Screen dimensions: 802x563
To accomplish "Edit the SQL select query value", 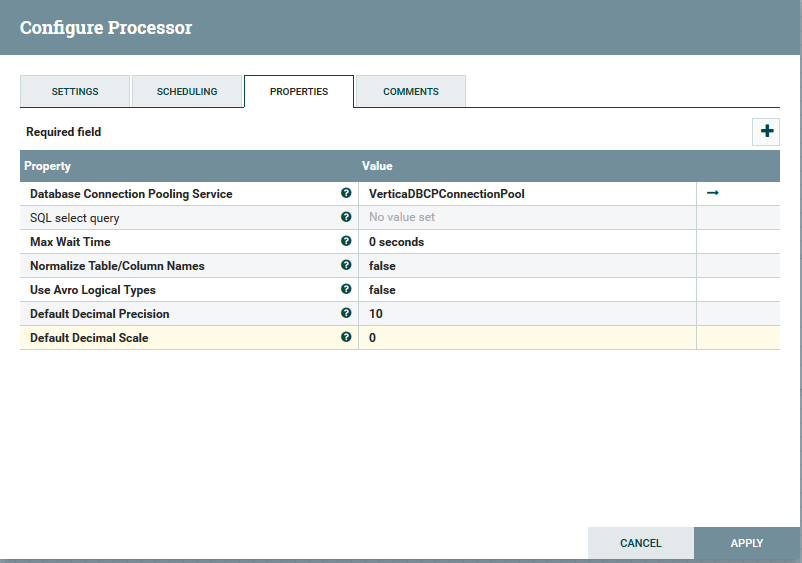I will tap(526, 217).
